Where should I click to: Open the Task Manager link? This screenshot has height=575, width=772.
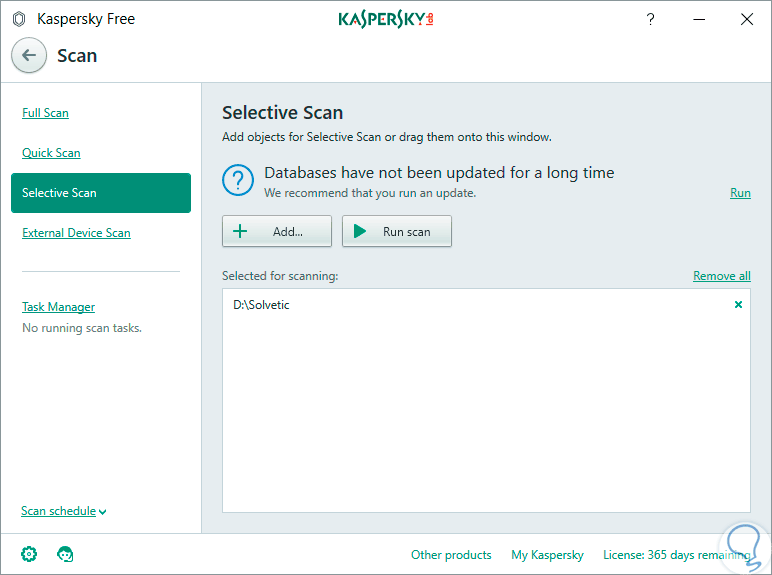click(x=59, y=307)
